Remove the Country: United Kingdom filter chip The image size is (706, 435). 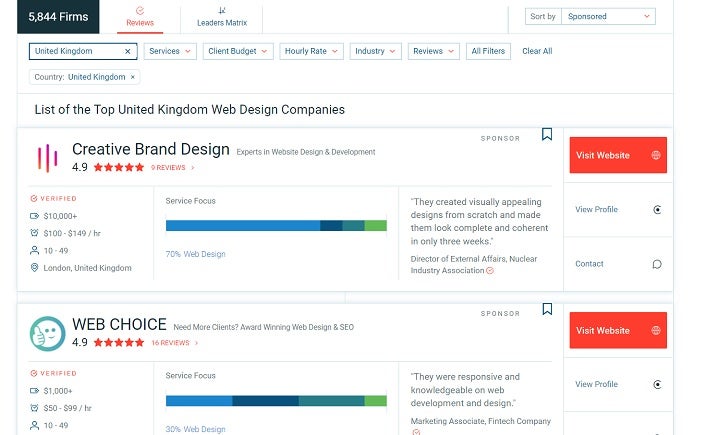pos(134,77)
